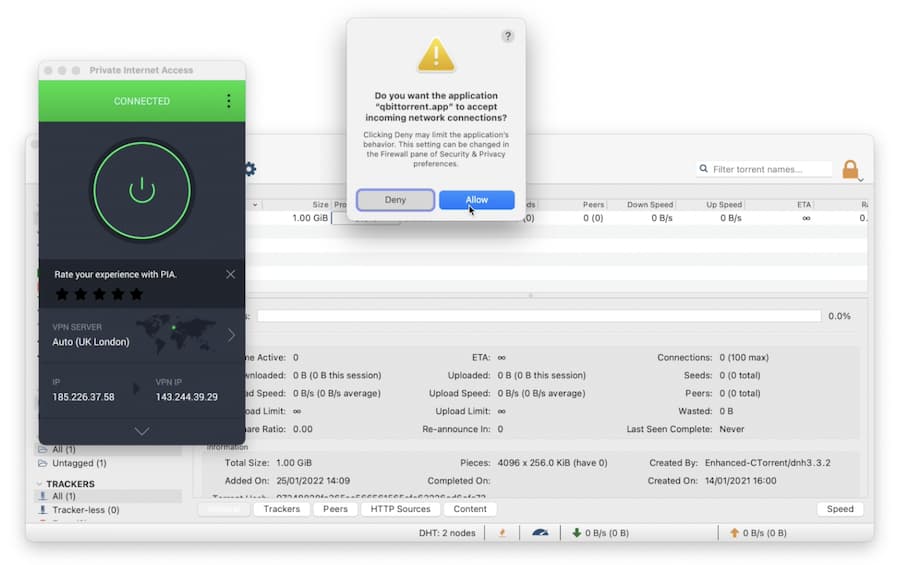Toggle the PIA VPN power button
The image size is (900, 565).
(x=142, y=191)
